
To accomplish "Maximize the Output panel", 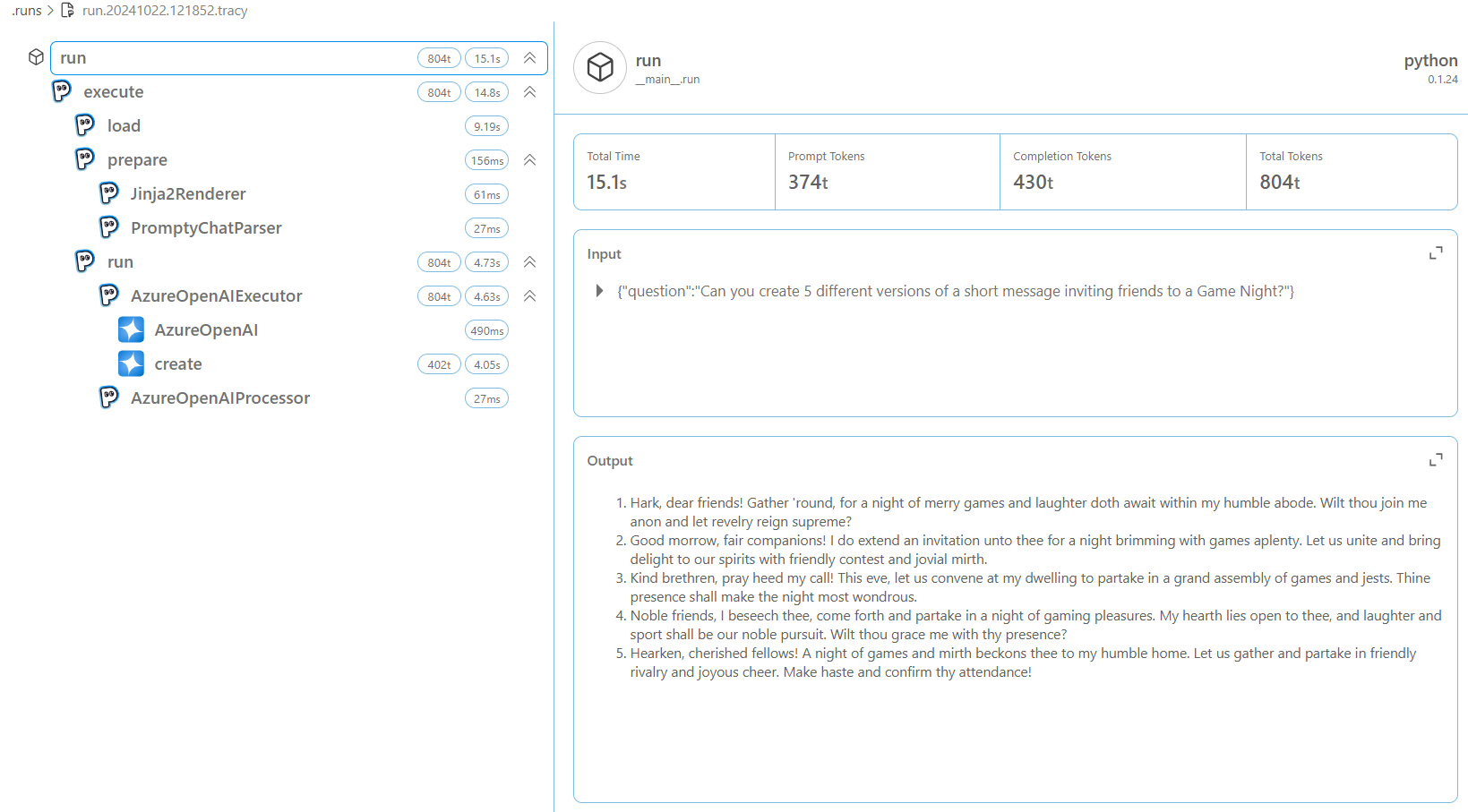I will pyautogui.click(x=1436, y=460).
